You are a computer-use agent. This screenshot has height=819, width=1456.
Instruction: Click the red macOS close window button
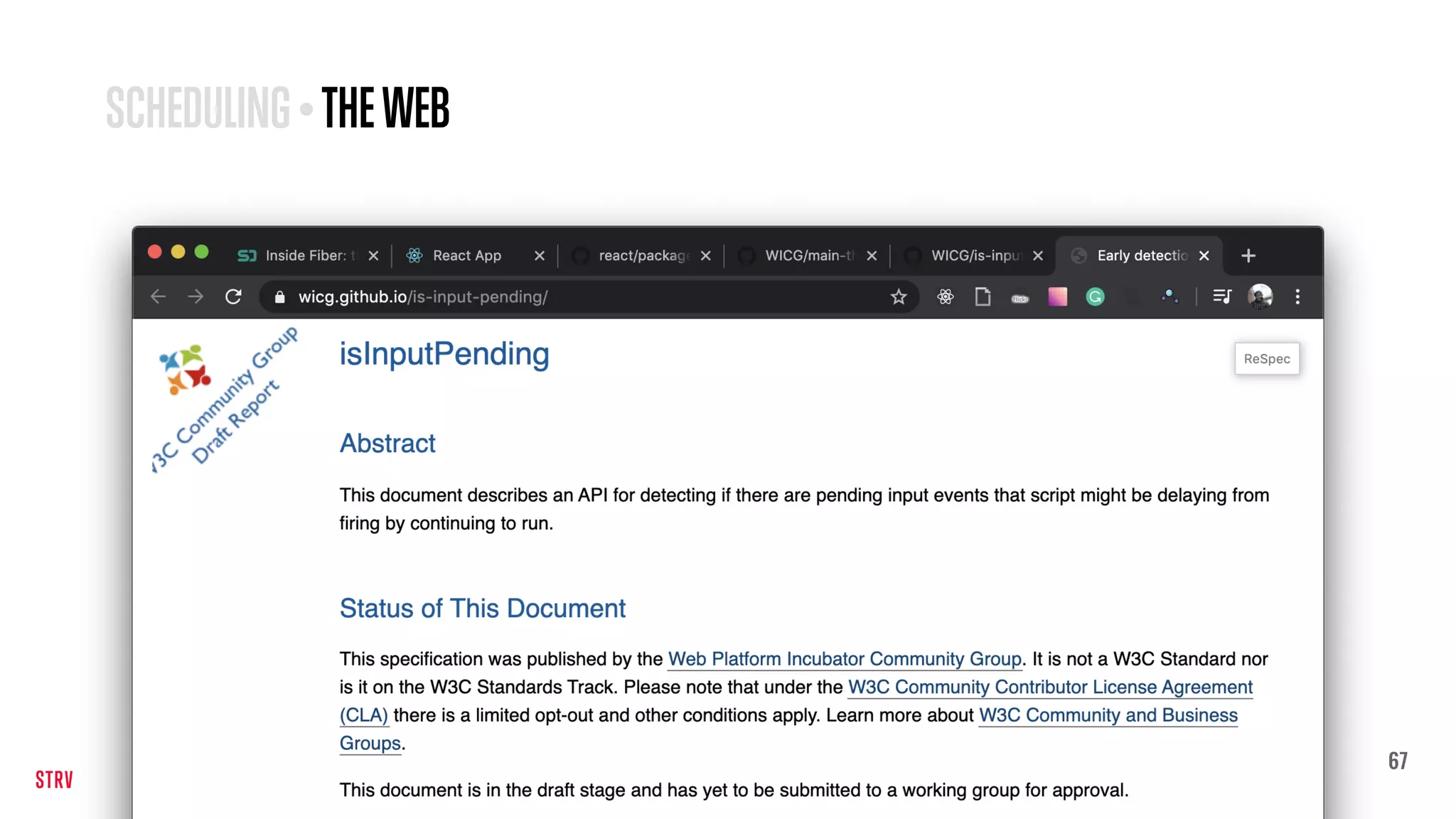click(154, 252)
